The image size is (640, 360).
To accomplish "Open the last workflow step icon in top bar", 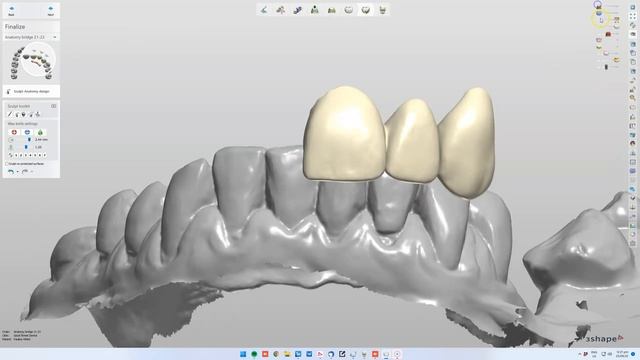I will click(x=382, y=10).
